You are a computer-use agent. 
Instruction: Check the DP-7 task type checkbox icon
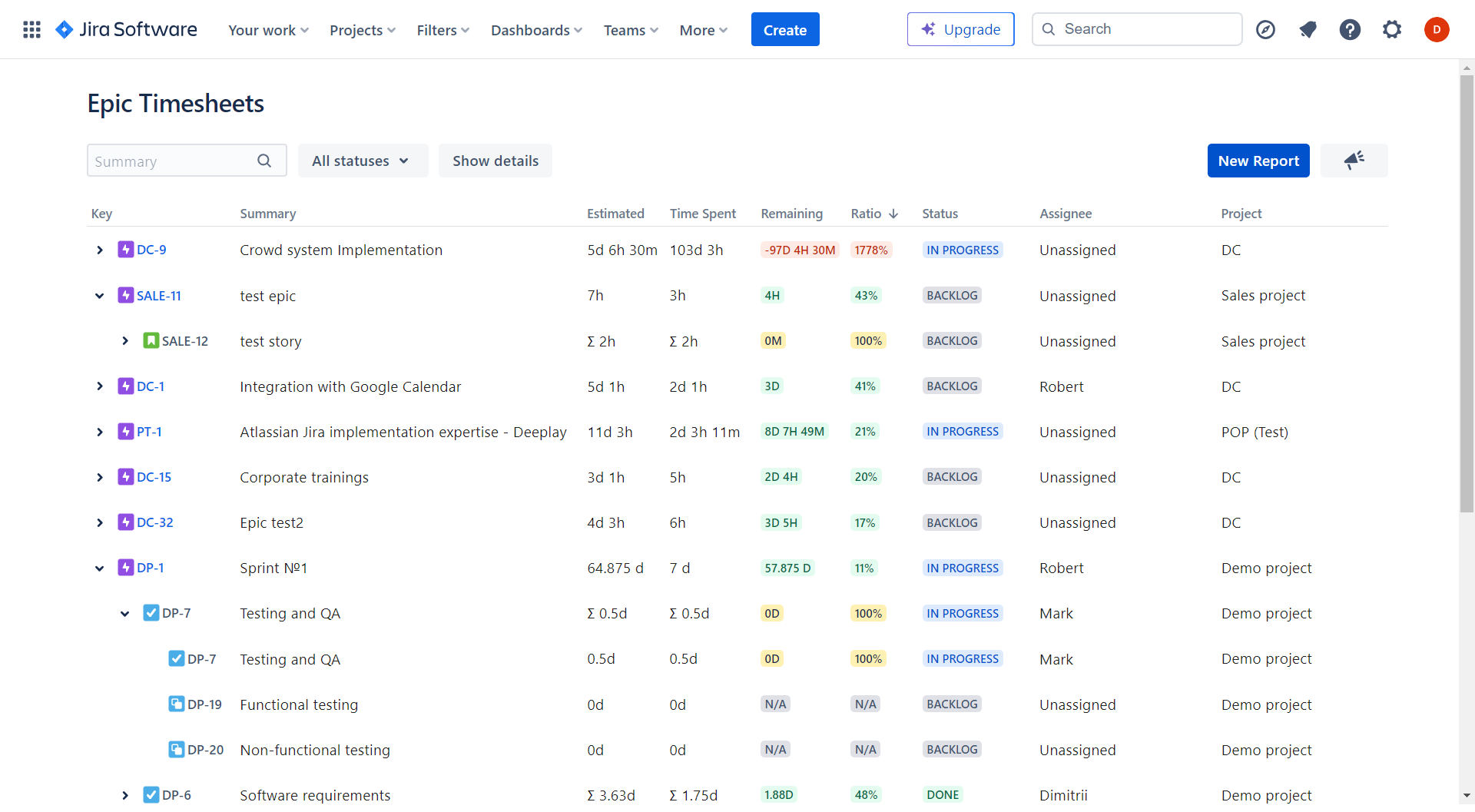151,613
